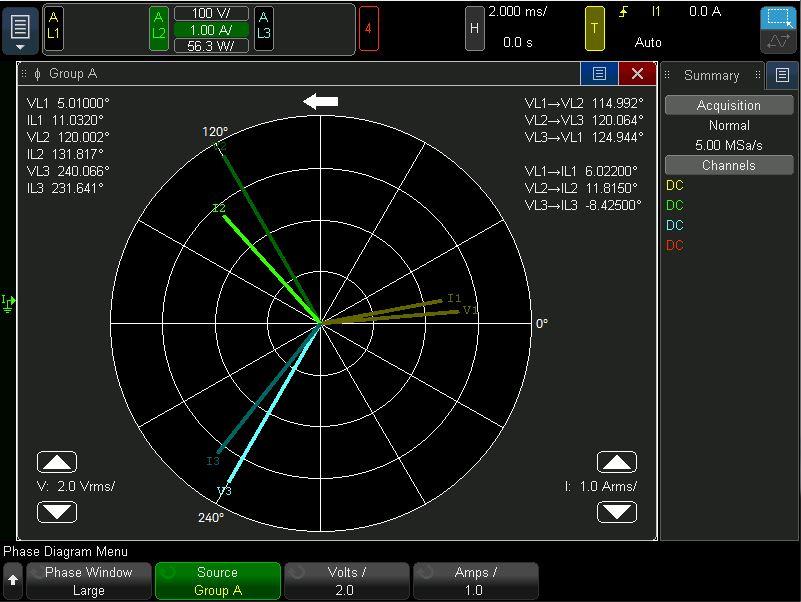Open the horizontal H timebase settings
The height and width of the screenshot is (602, 801).
476,28
